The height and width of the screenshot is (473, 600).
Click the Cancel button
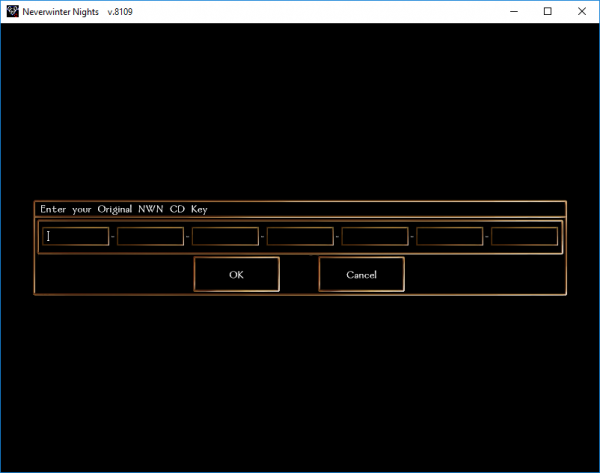[361, 274]
